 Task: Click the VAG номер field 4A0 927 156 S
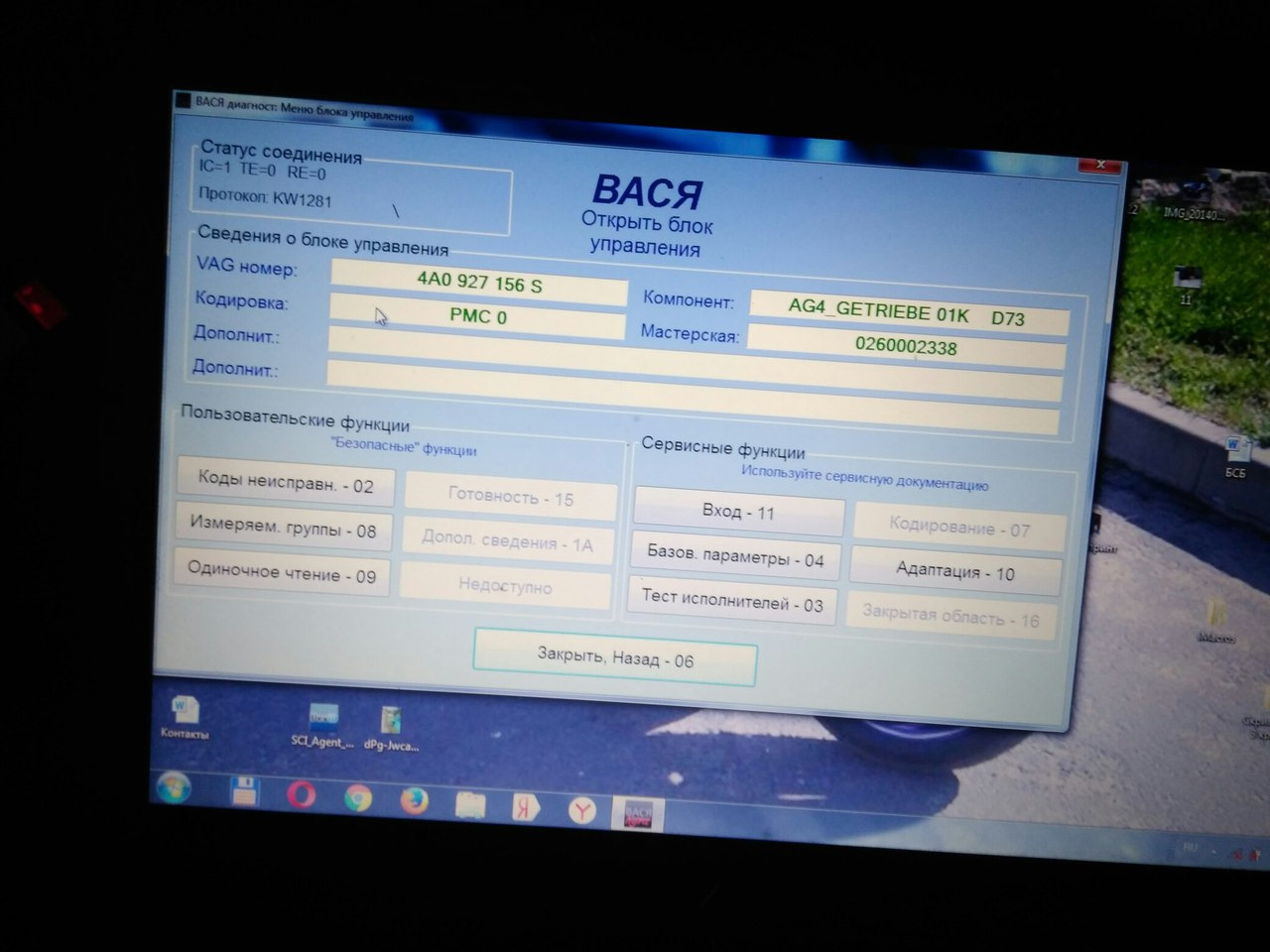click(479, 283)
